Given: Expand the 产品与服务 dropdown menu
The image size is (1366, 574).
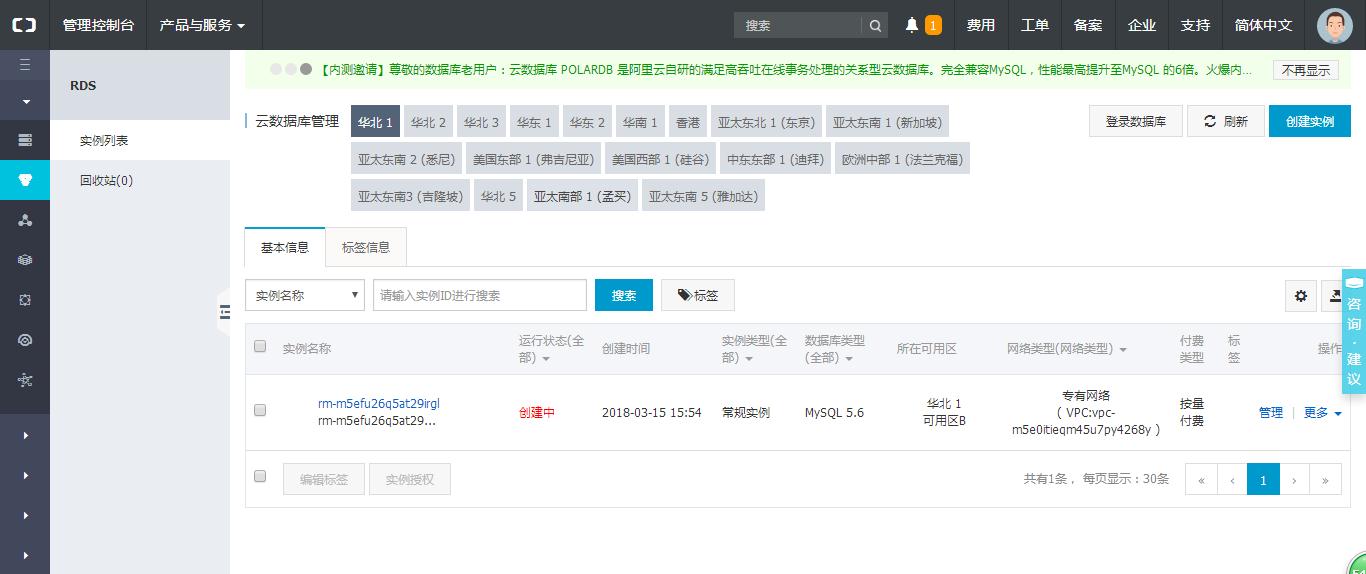Looking at the screenshot, I should tap(202, 25).
